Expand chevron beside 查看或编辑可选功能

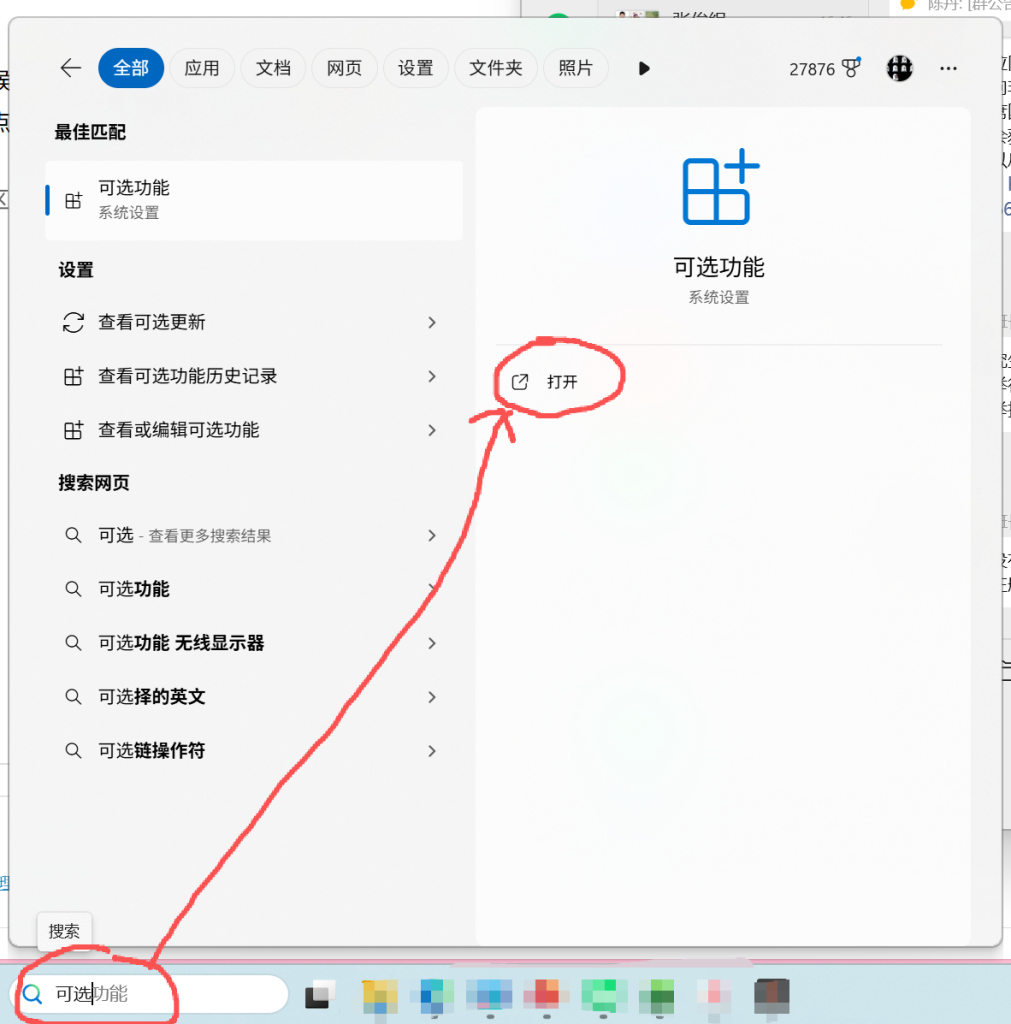pos(432,430)
